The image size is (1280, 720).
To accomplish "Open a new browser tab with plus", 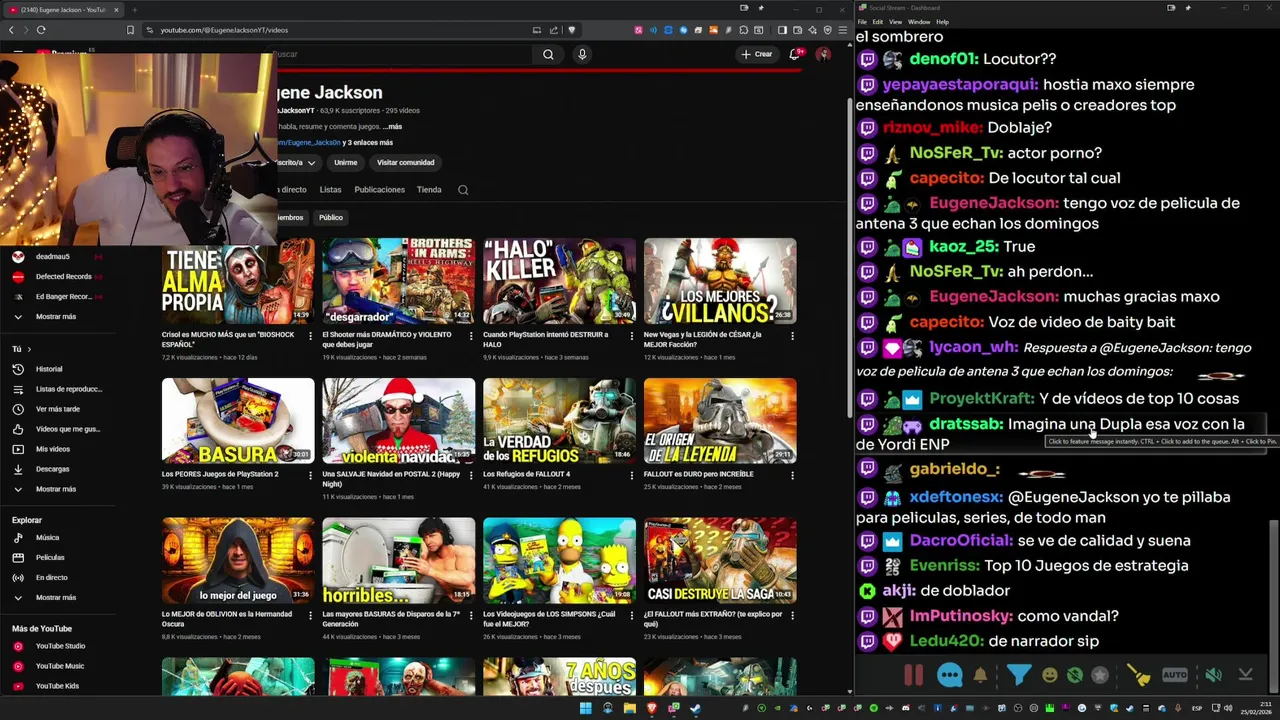I will tap(134, 10).
